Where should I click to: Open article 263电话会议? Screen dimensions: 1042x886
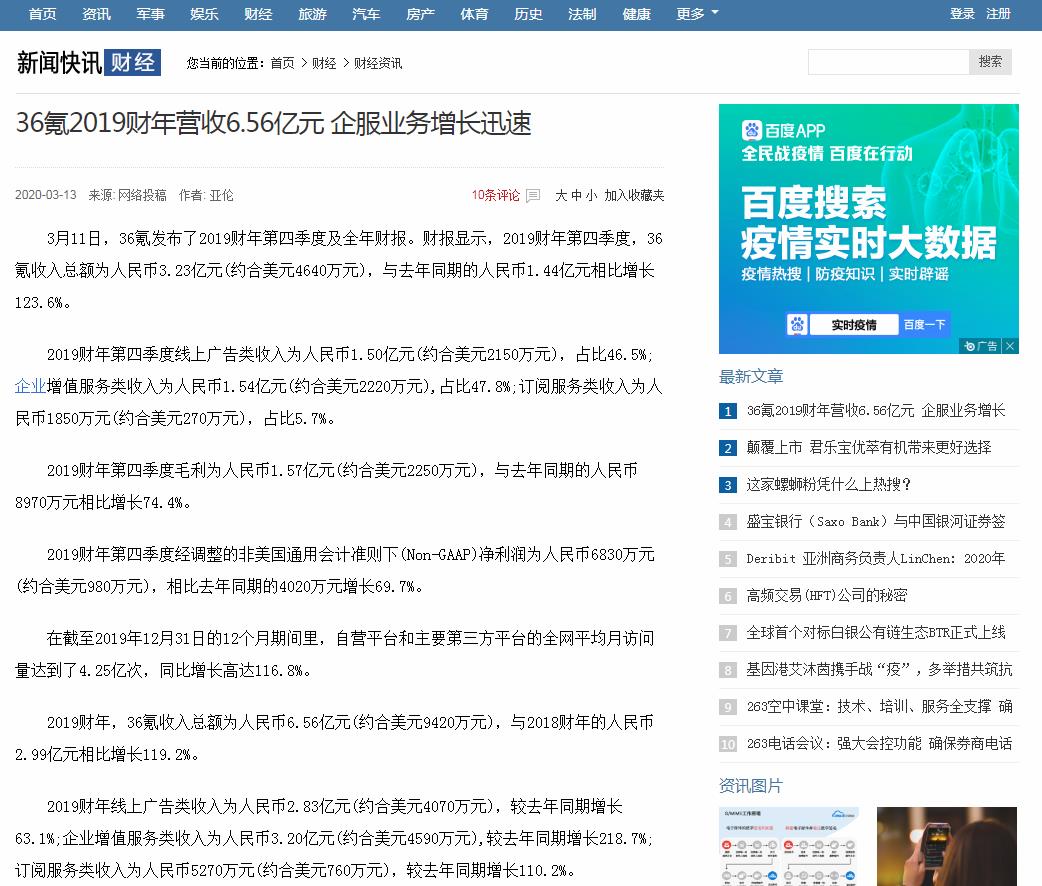(879, 744)
